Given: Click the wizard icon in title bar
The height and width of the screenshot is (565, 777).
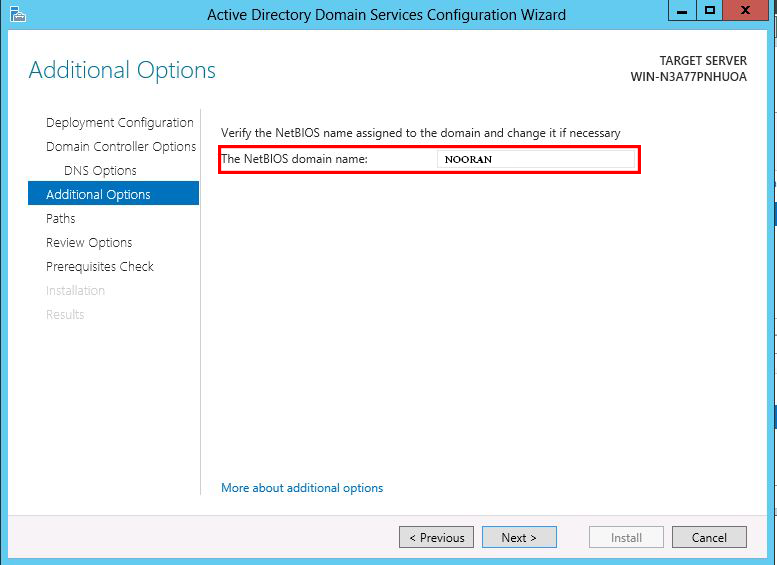Looking at the screenshot, I should coord(17,14).
